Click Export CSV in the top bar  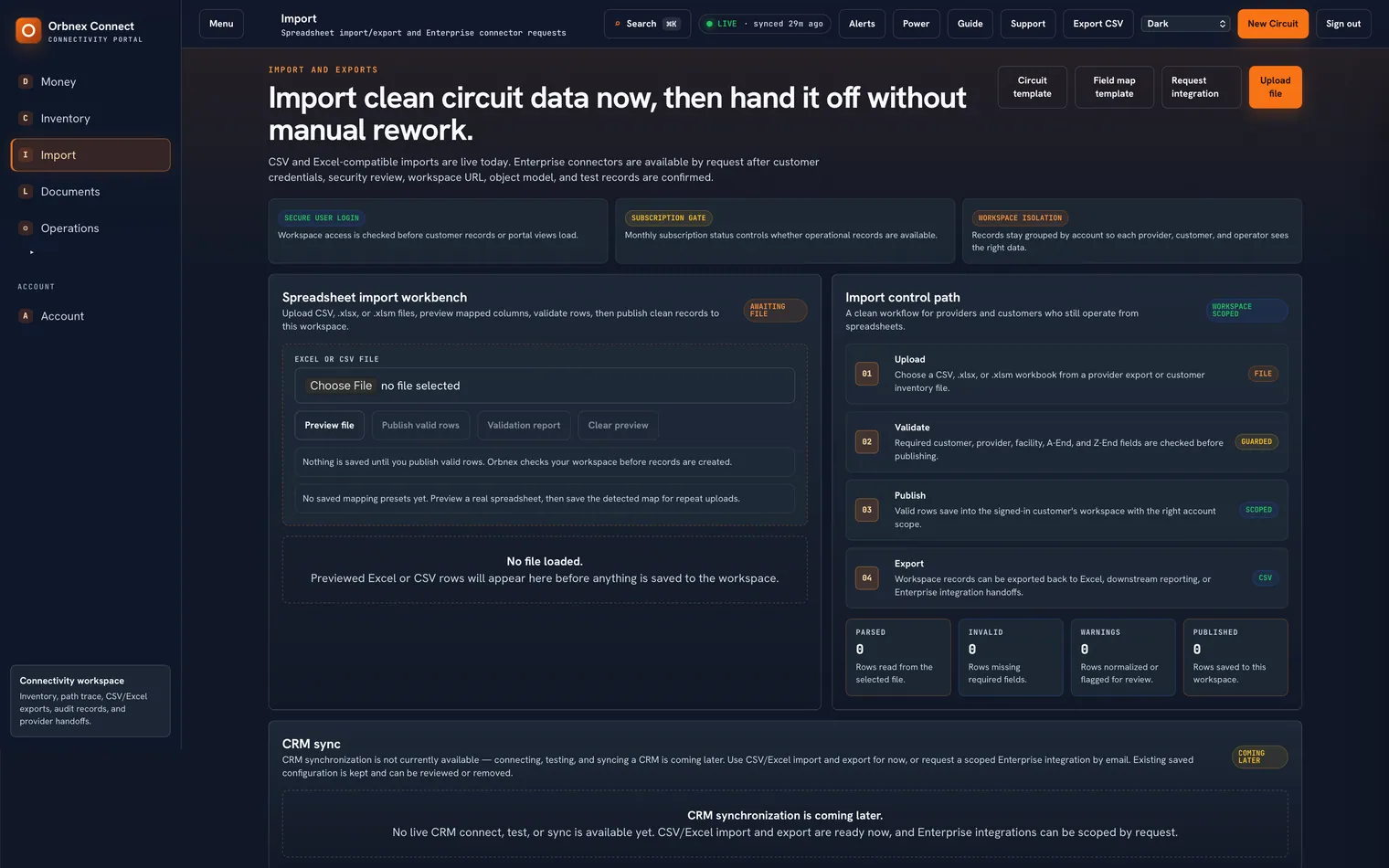(1098, 24)
